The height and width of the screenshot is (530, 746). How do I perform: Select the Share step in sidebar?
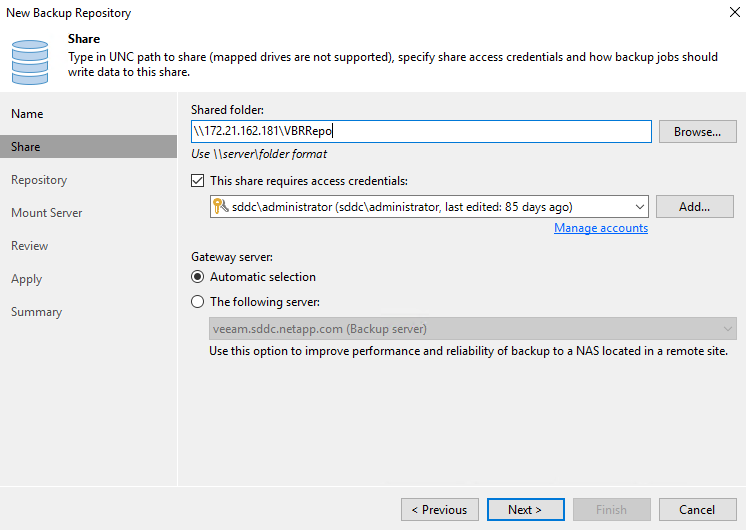pos(26,147)
